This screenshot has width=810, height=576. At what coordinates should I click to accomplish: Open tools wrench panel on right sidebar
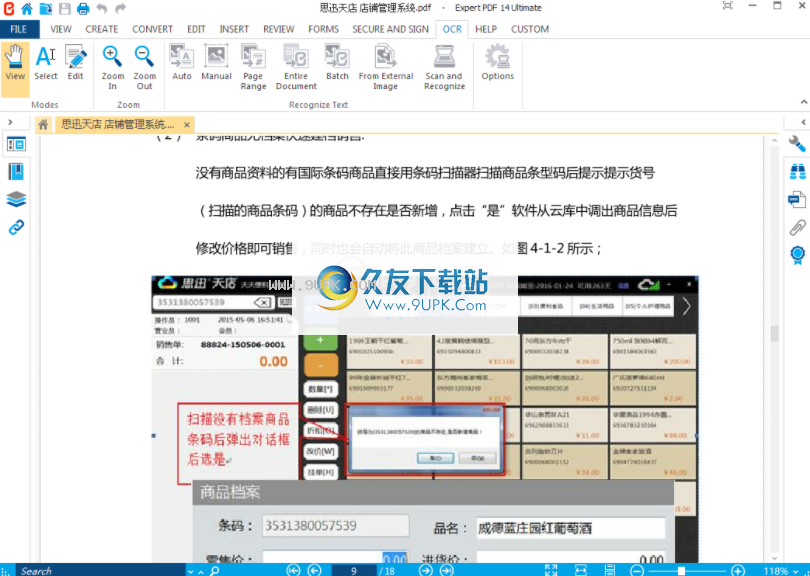click(797, 144)
